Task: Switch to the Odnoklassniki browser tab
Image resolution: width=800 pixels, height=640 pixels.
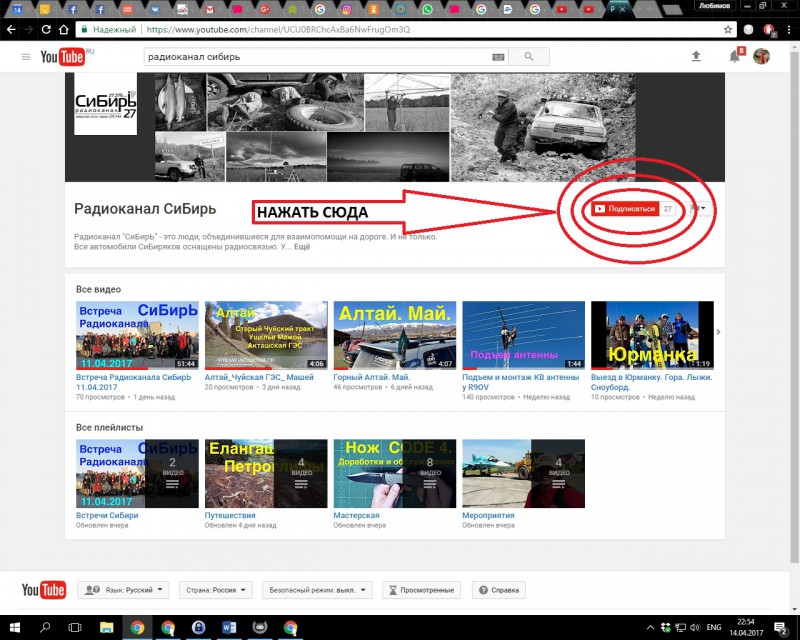Action: pyautogui.click(x=374, y=9)
